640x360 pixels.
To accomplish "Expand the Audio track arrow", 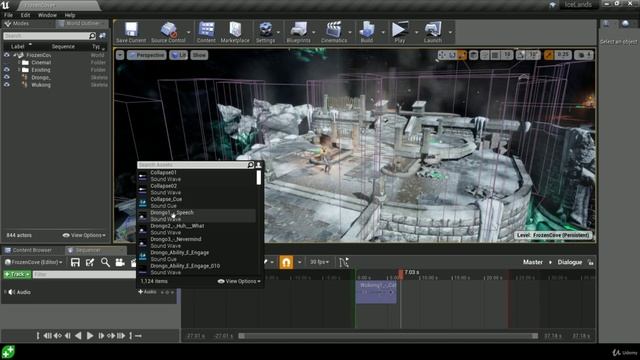I will pos(5,292).
